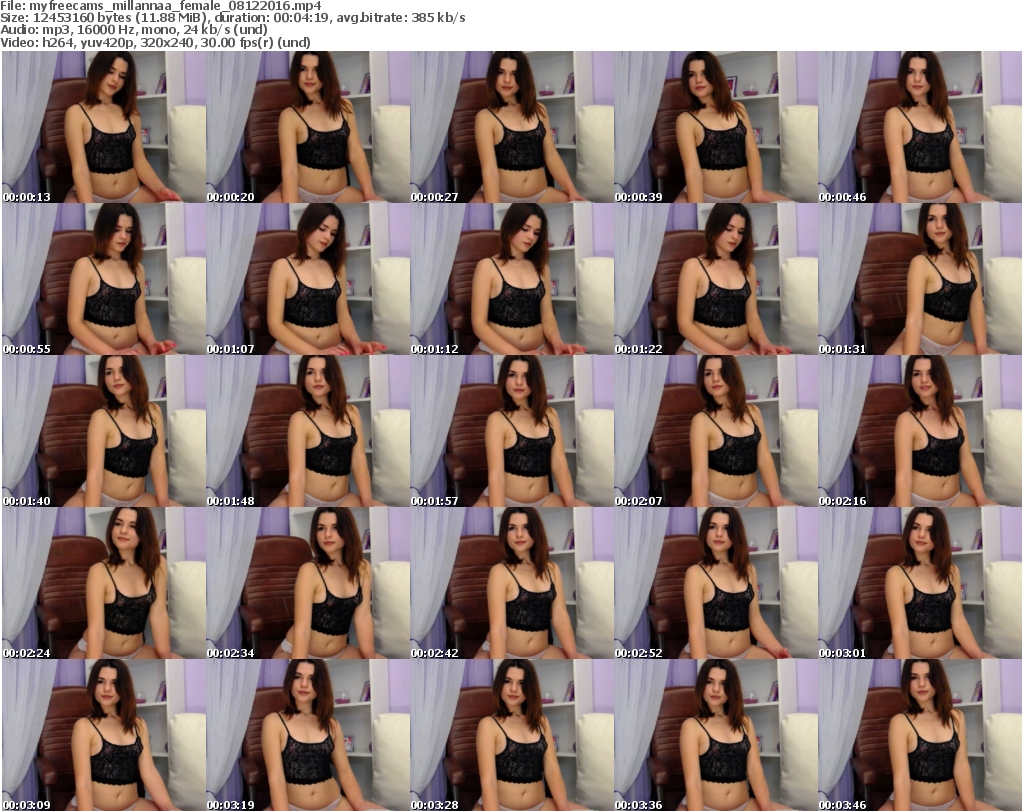
Task: Click the Size and duration info line
Action: (232, 18)
